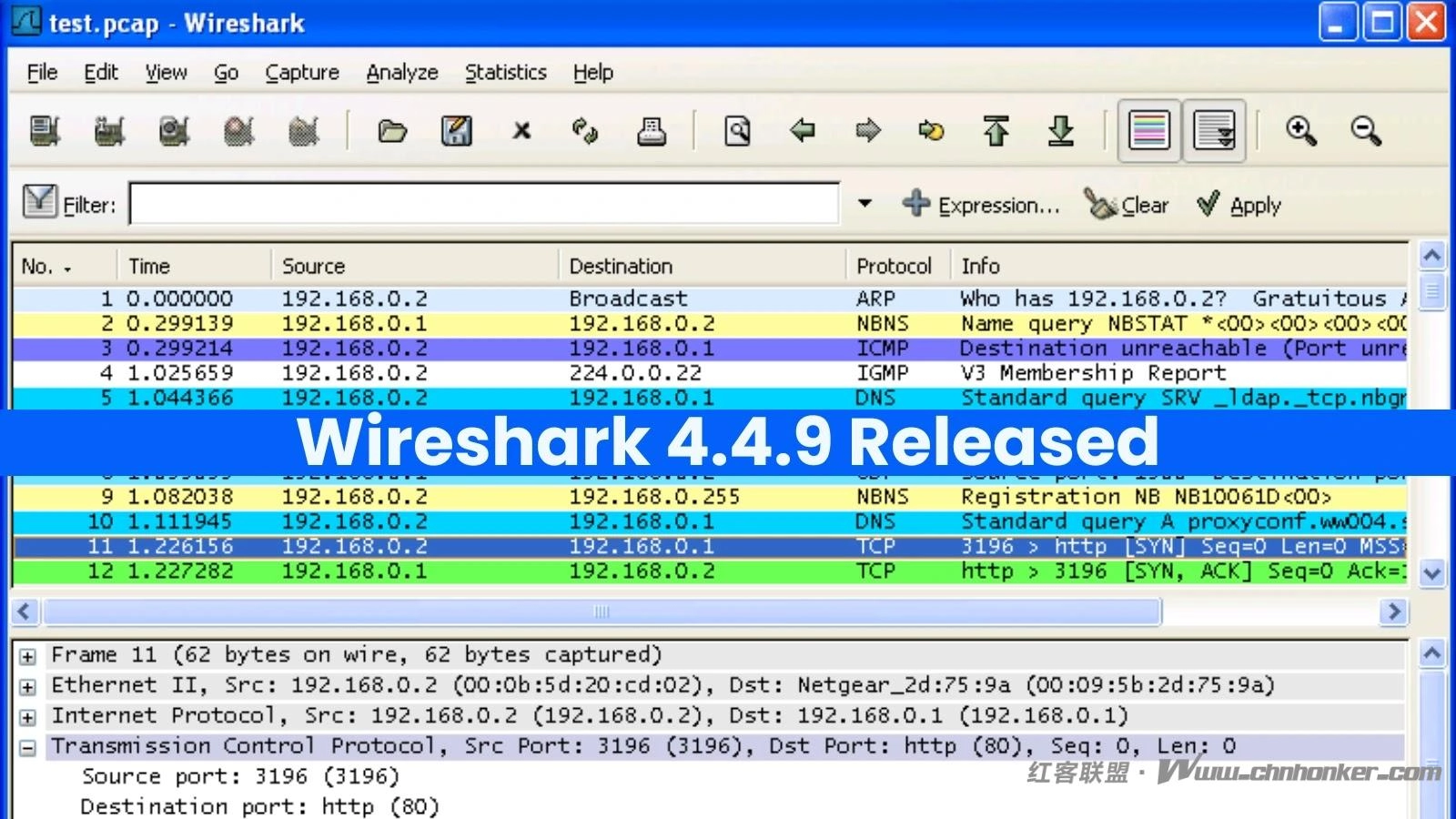Zoom in with the magnifier plus icon
The height and width of the screenshot is (819, 1456).
pos(1301,131)
